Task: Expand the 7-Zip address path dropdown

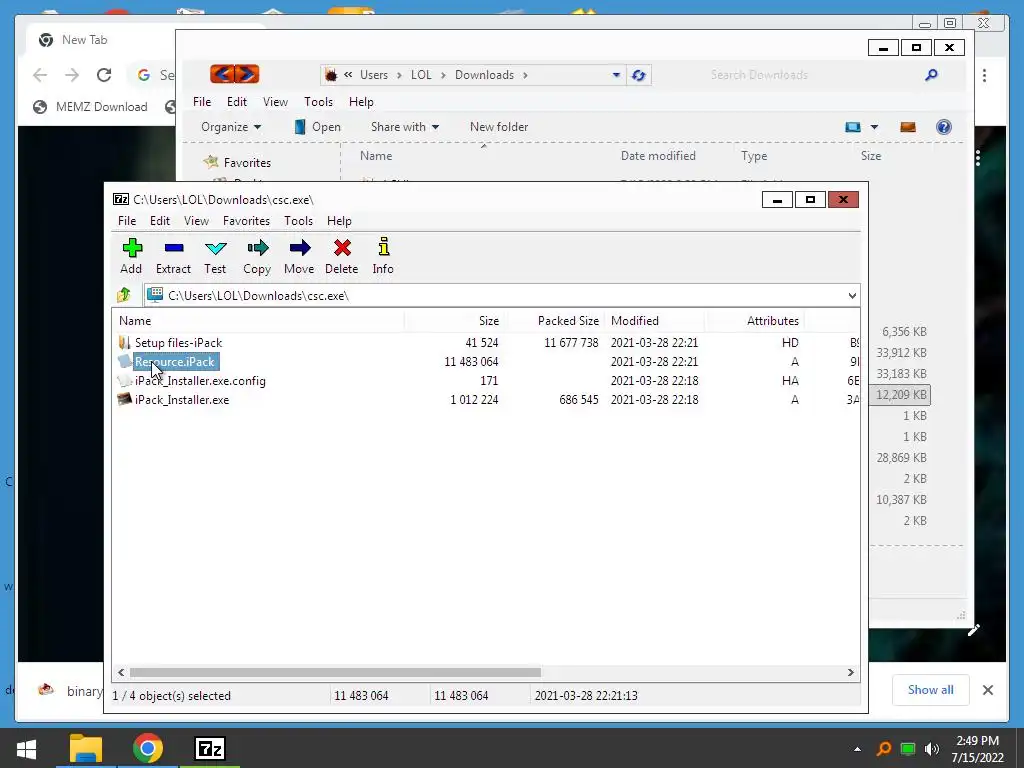Action: (x=852, y=296)
